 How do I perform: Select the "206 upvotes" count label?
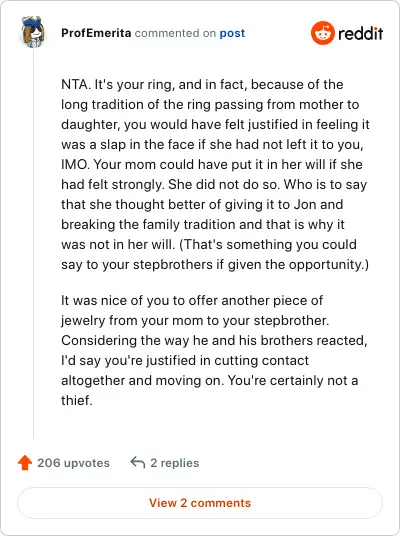tap(73, 463)
